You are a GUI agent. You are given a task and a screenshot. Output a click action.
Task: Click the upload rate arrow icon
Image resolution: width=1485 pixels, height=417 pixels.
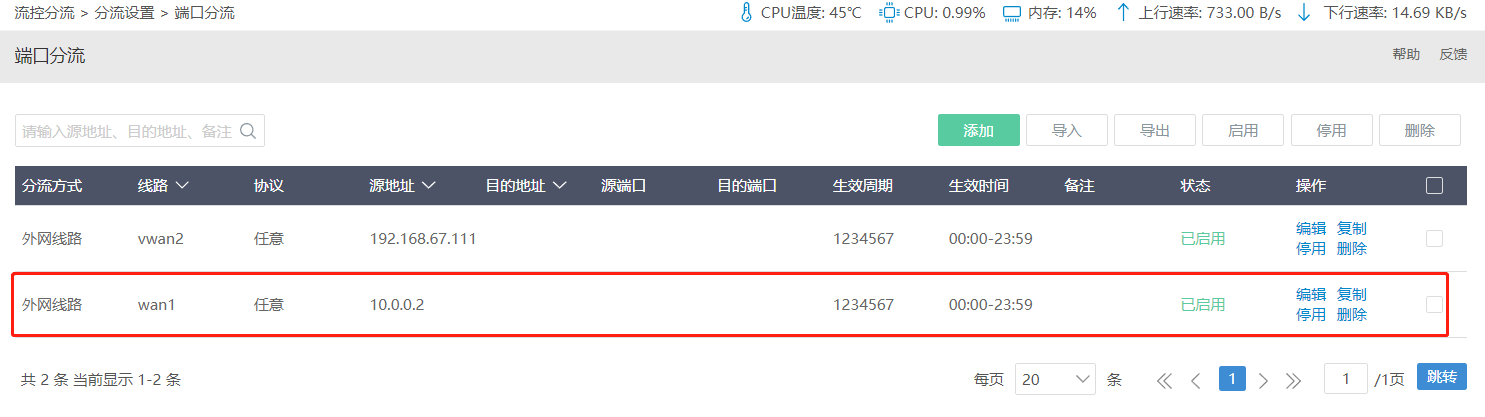(x=1123, y=13)
